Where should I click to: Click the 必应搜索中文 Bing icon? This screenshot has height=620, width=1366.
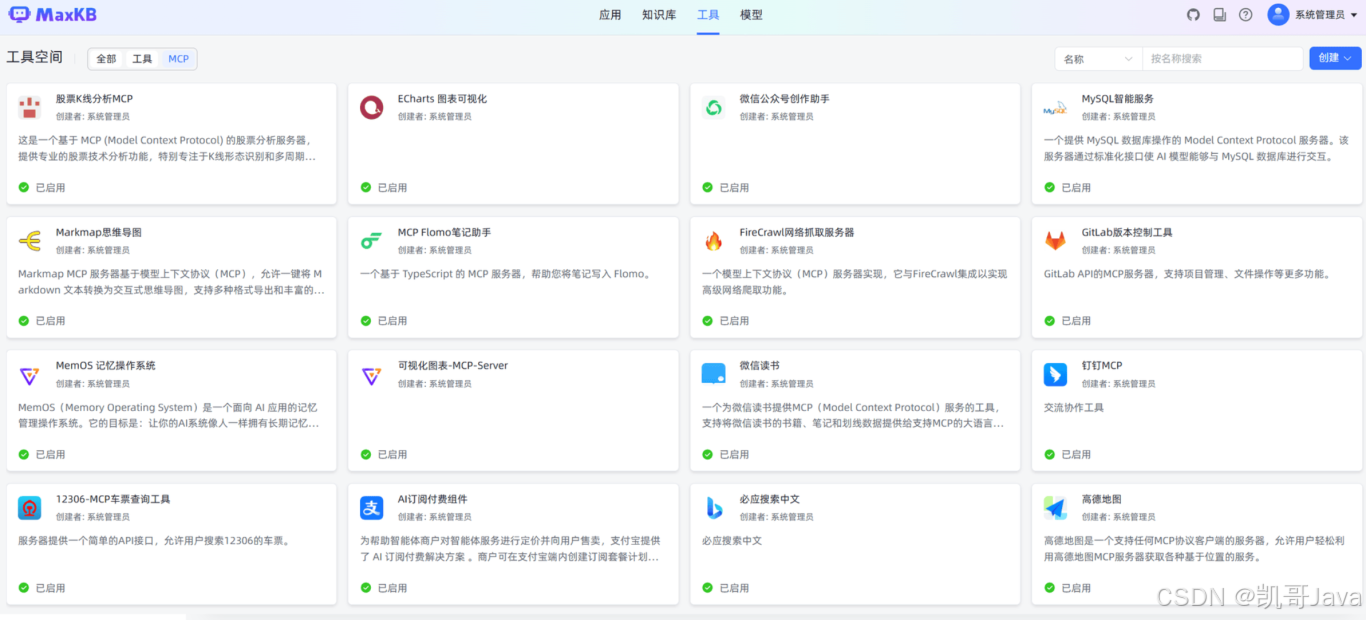coord(714,508)
